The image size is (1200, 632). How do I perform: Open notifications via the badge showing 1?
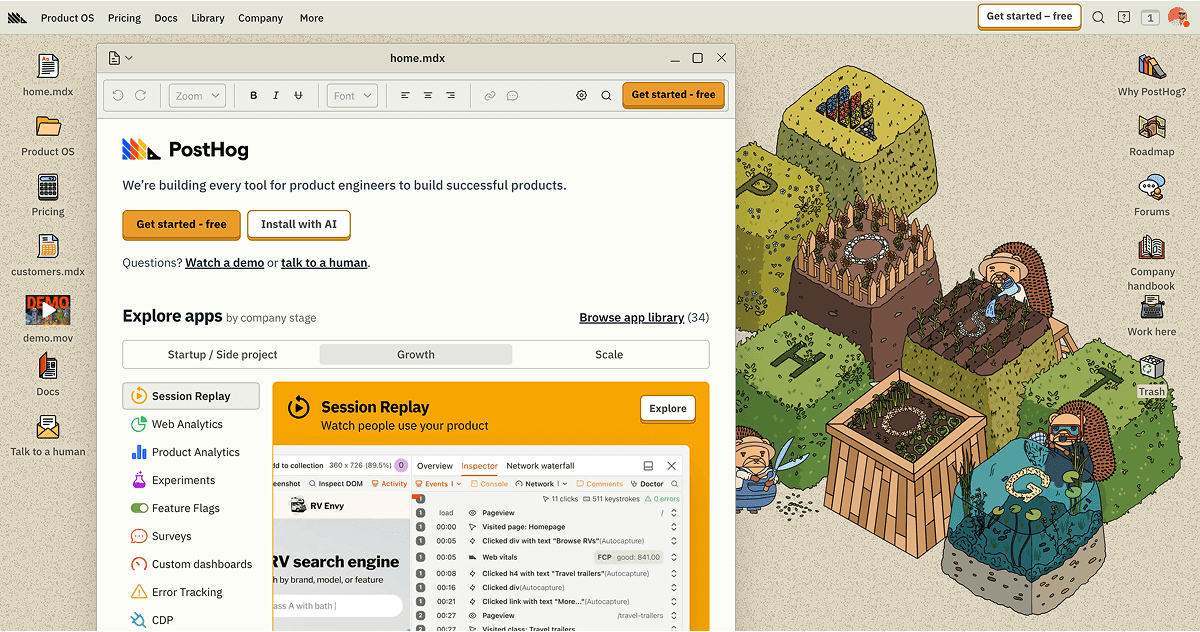(1151, 17)
